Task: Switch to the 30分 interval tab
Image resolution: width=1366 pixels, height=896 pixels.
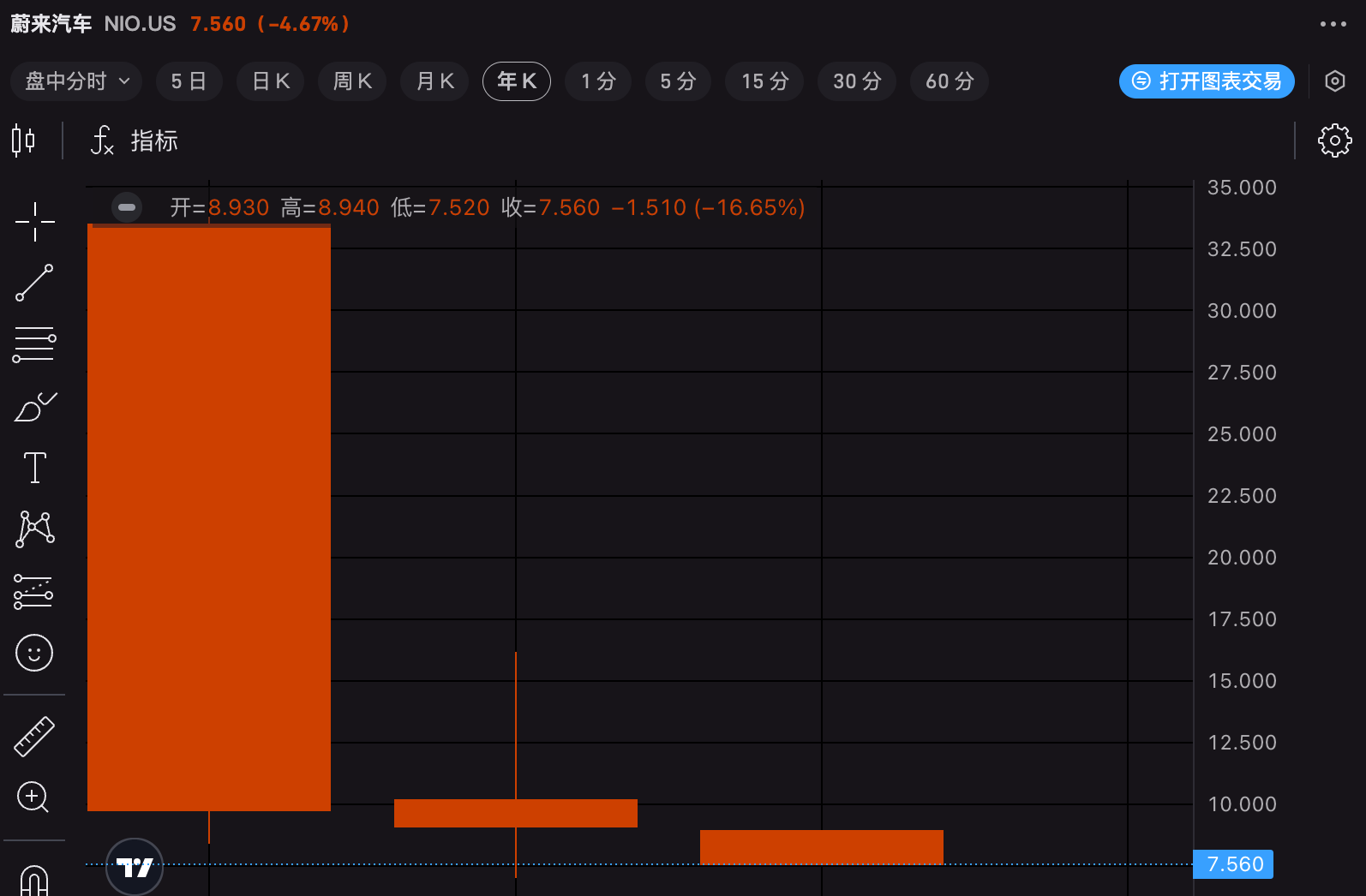Action: pyautogui.click(x=857, y=81)
